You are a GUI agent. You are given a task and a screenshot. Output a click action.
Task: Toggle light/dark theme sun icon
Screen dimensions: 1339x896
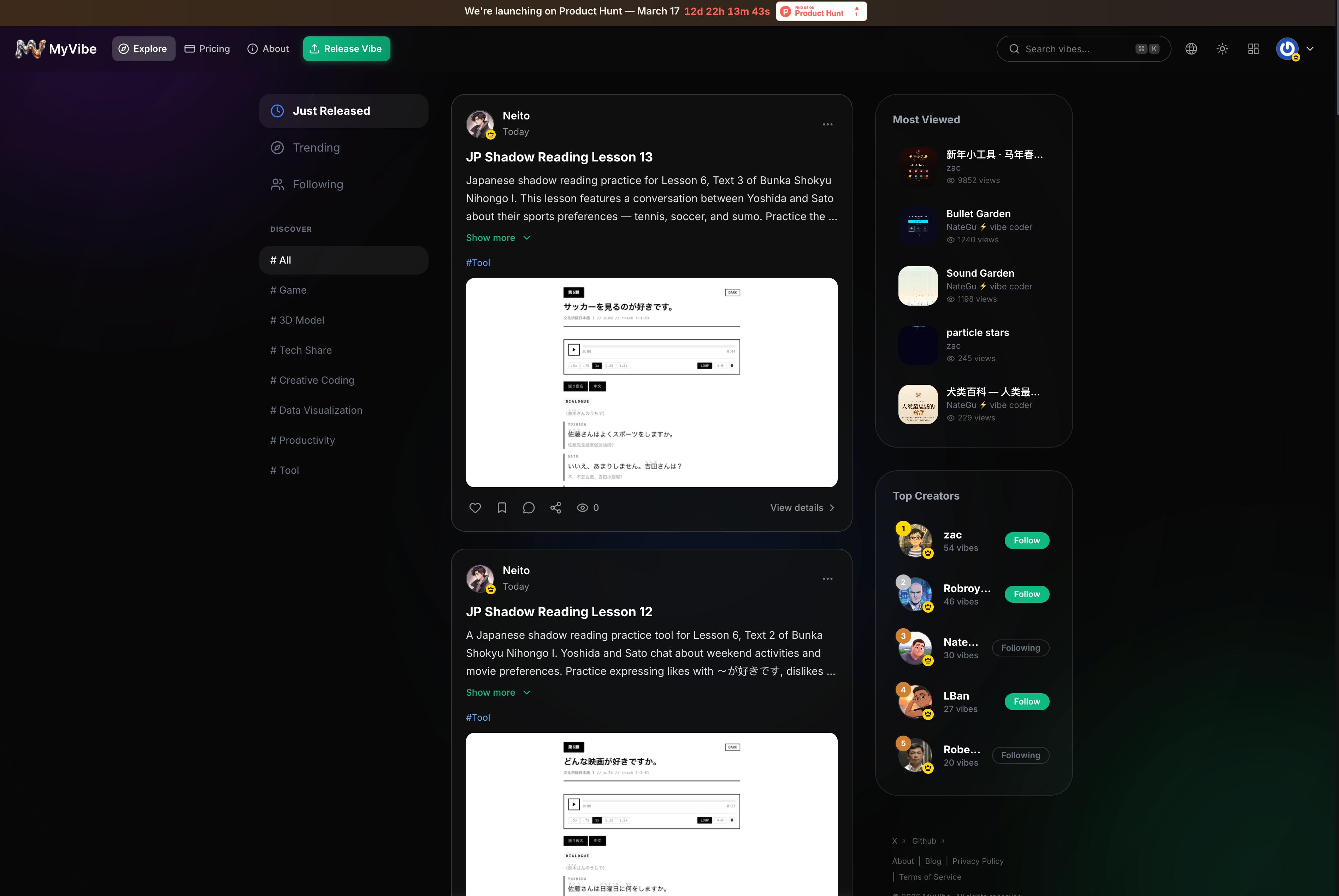[1222, 49]
